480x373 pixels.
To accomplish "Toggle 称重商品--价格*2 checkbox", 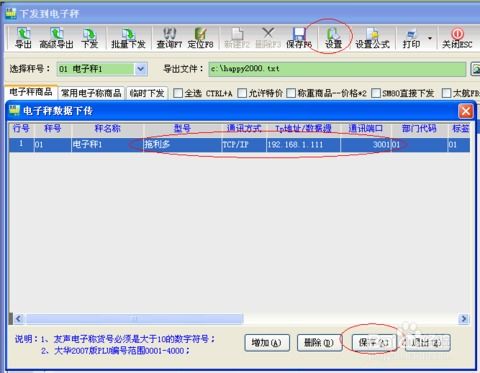I will click(291, 93).
